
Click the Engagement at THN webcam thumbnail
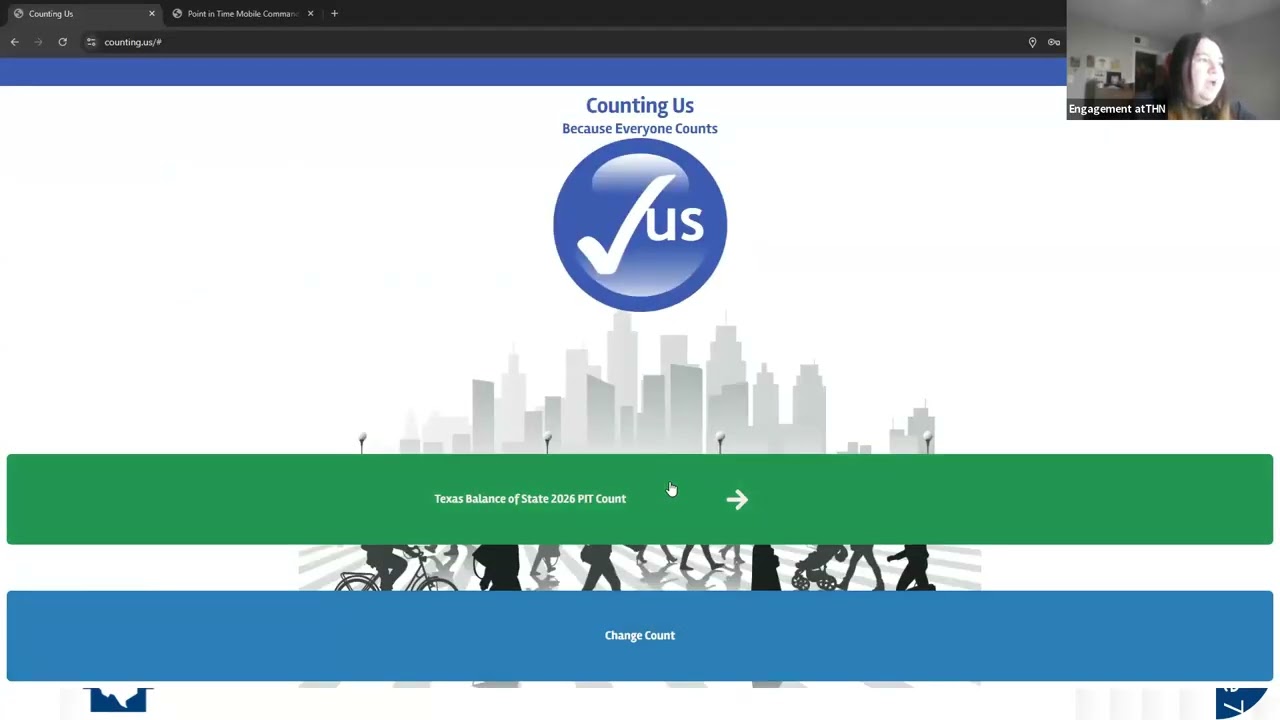1173,60
